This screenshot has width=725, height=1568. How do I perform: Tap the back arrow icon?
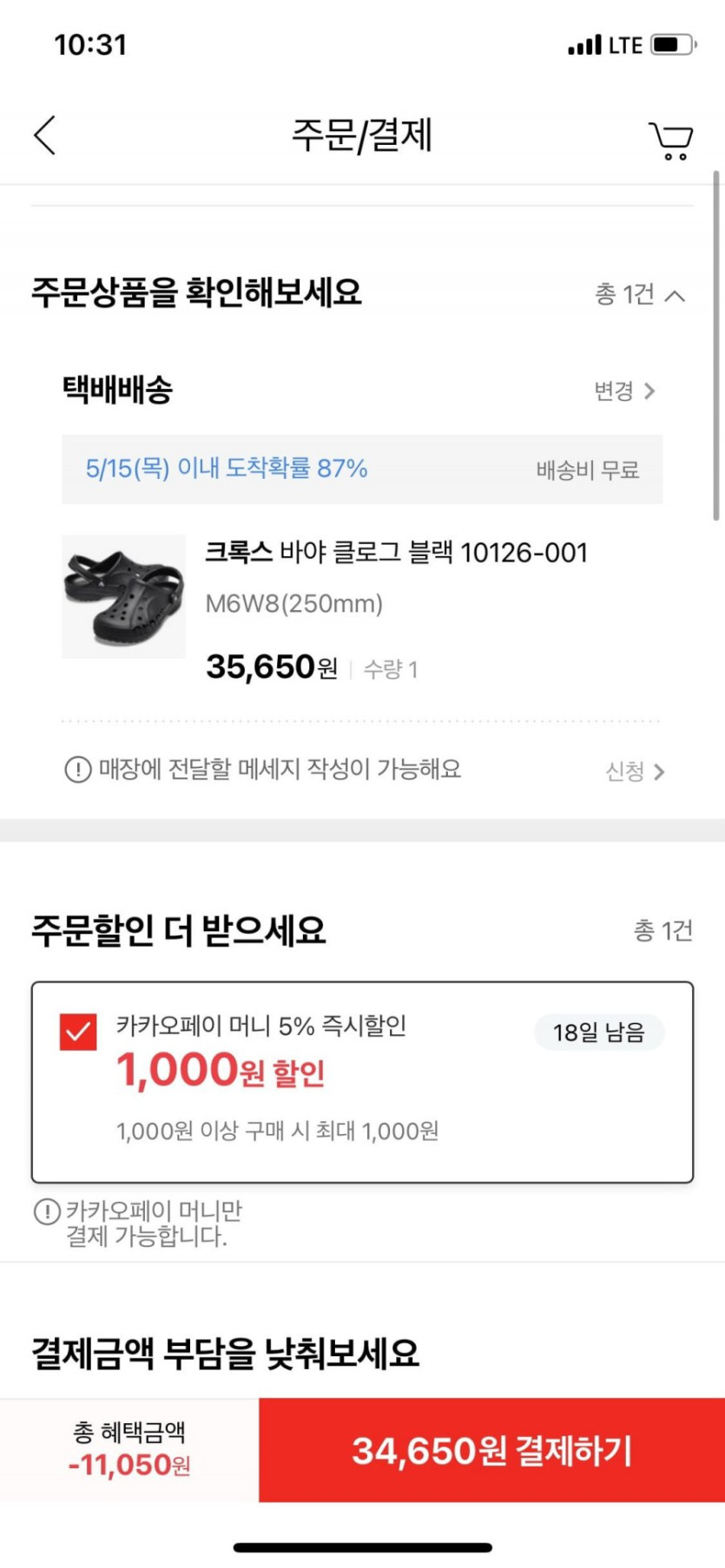tap(45, 135)
